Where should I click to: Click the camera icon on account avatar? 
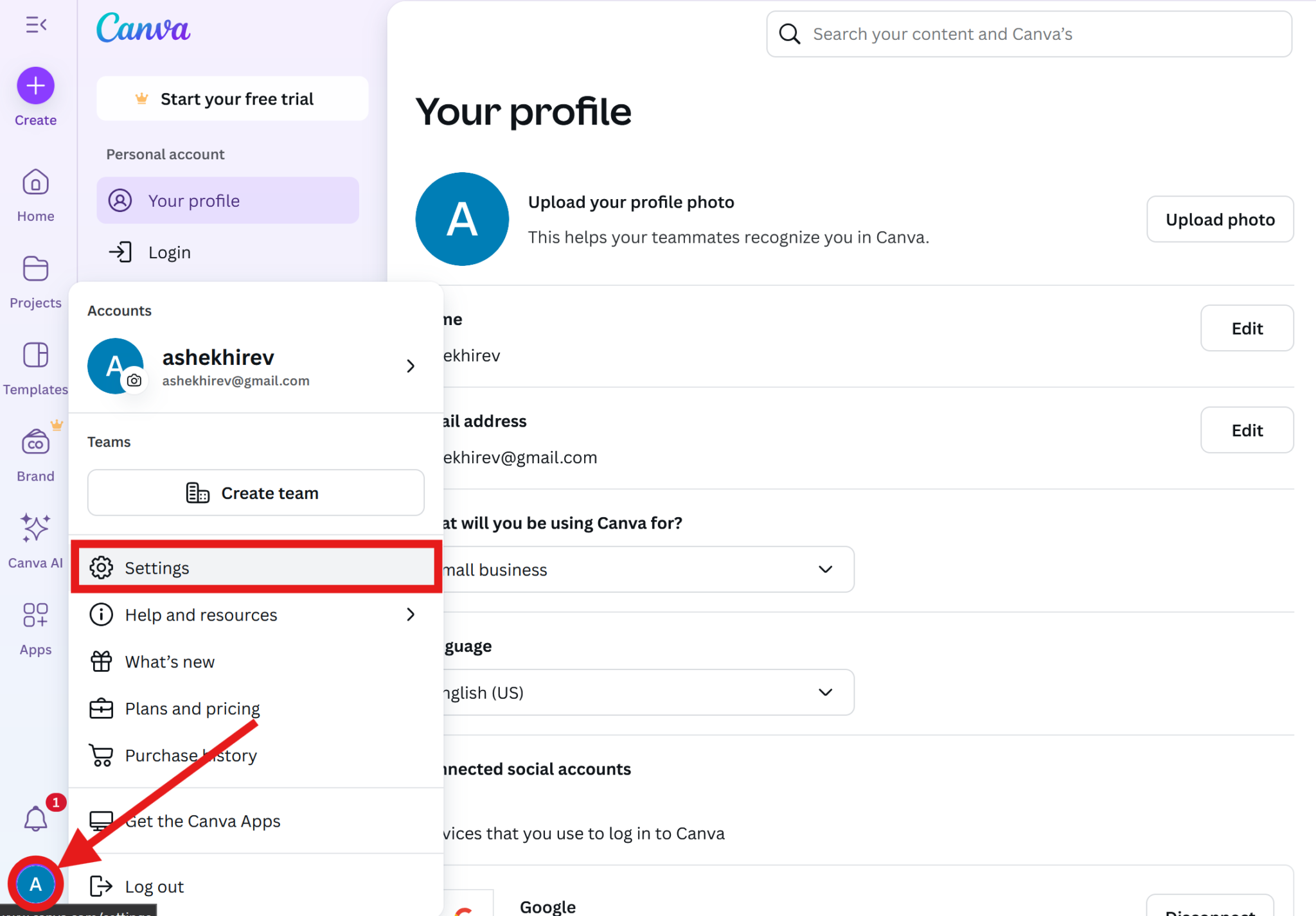(x=134, y=380)
